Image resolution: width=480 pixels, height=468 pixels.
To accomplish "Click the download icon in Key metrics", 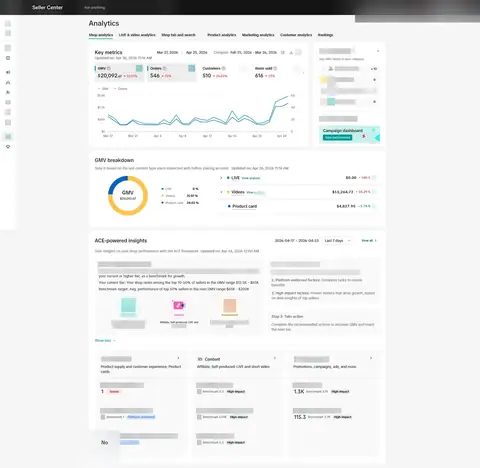I will [x=291, y=53].
